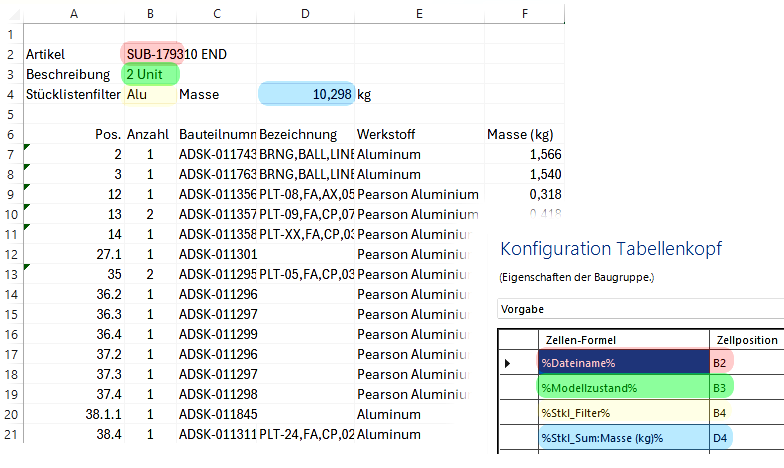Select the cell with part ADSK-011845
This screenshot has width=784, height=468.
217,414
